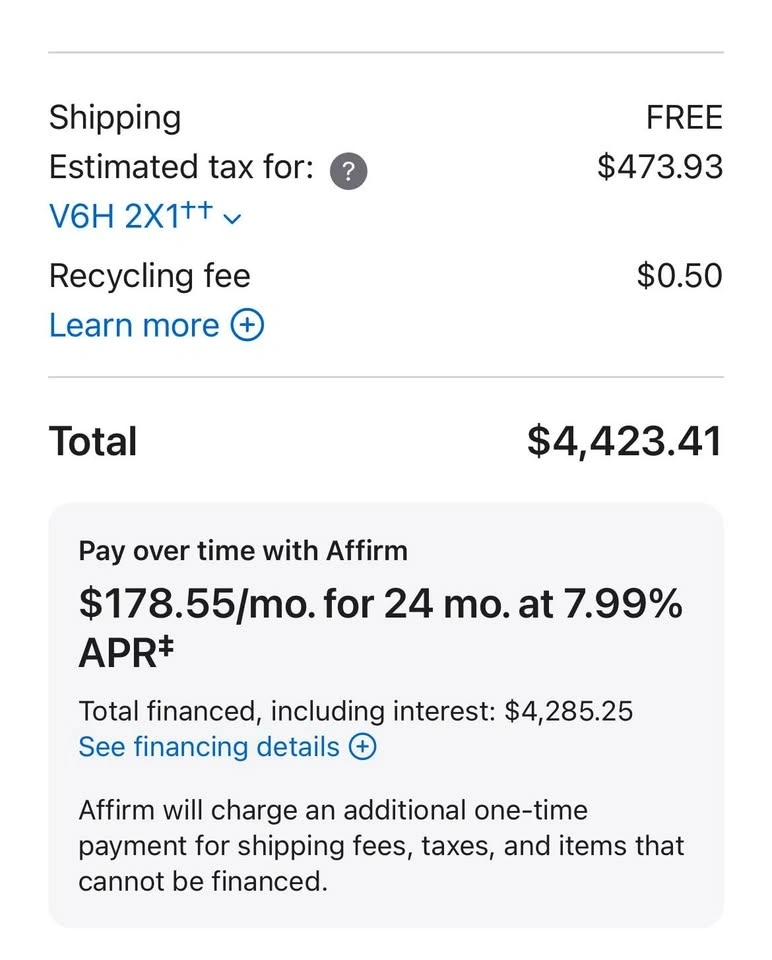The height and width of the screenshot is (960, 772).
Task: Select the Shipping label
Action: tap(115, 118)
